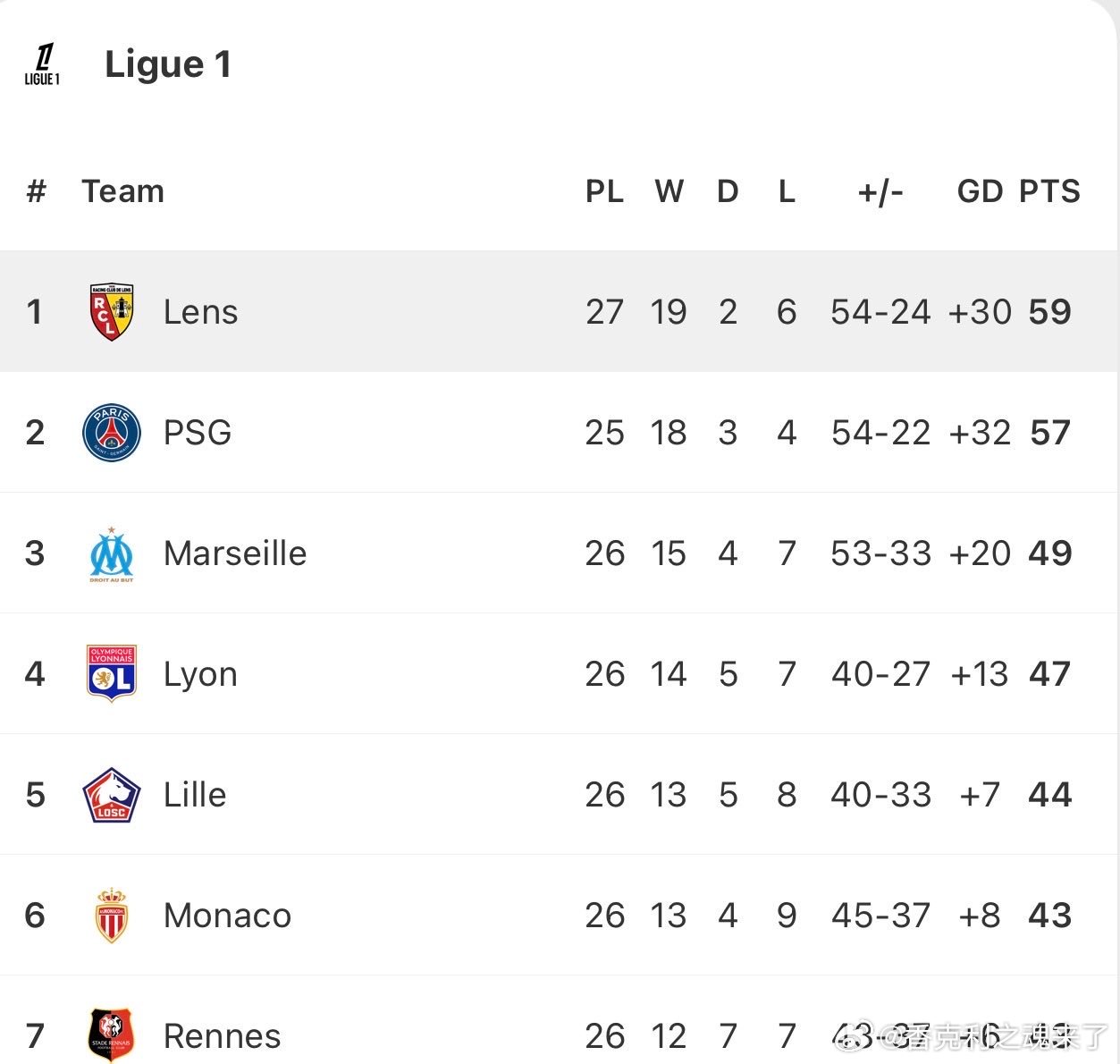The height and width of the screenshot is (1064, 1120).
Task: Open the Marseille team name
Action: (235, 553)
